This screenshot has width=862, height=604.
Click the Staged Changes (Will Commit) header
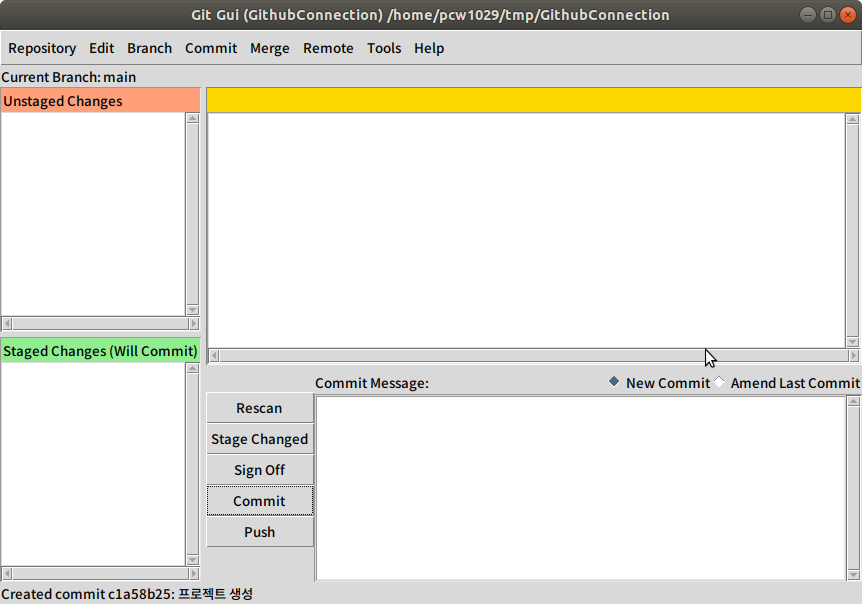coord(99,351)
